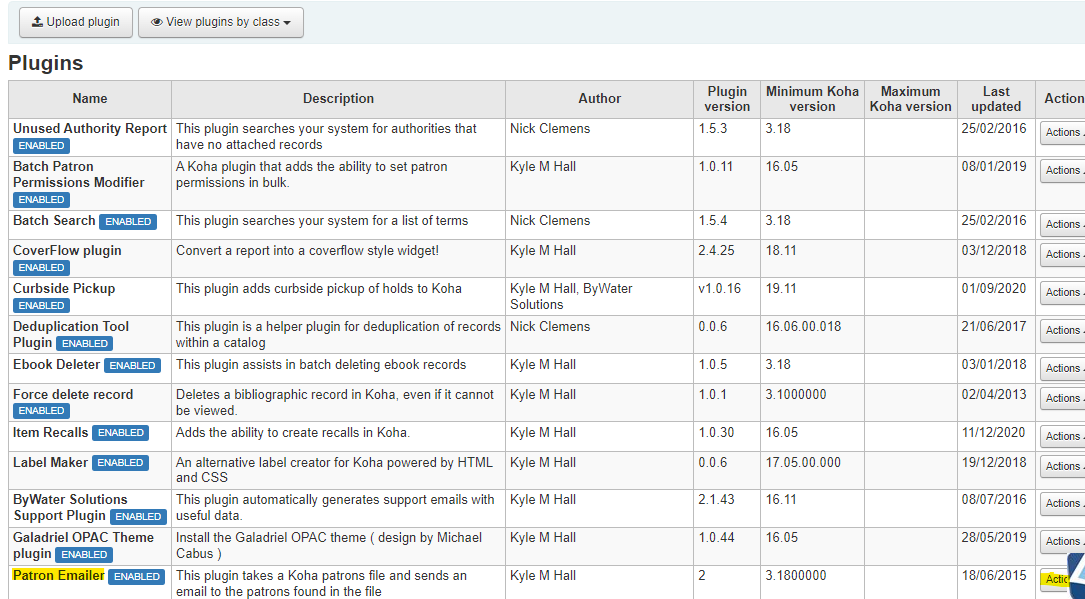Open Actions for Deduplication Tool Plugin
Image resolution: width=1085 pixels, height=599 pixels.
pos(1063,330)
